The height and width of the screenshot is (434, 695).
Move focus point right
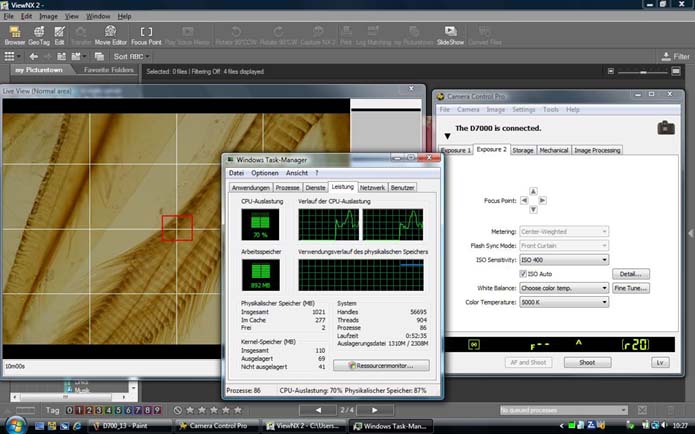542,200
